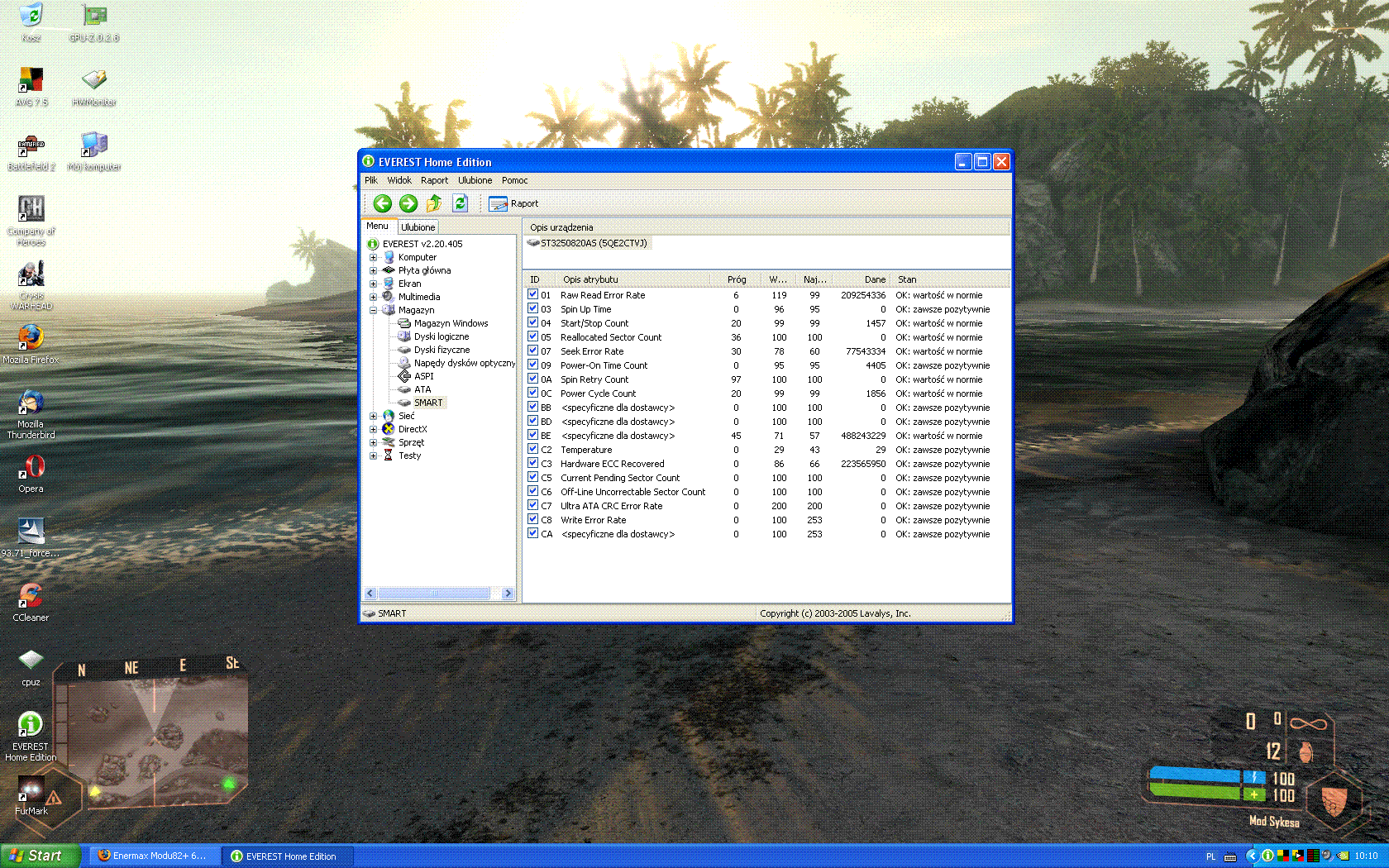Expand the Sieć tree node
1389x868 pixels.
coord(373,416)
